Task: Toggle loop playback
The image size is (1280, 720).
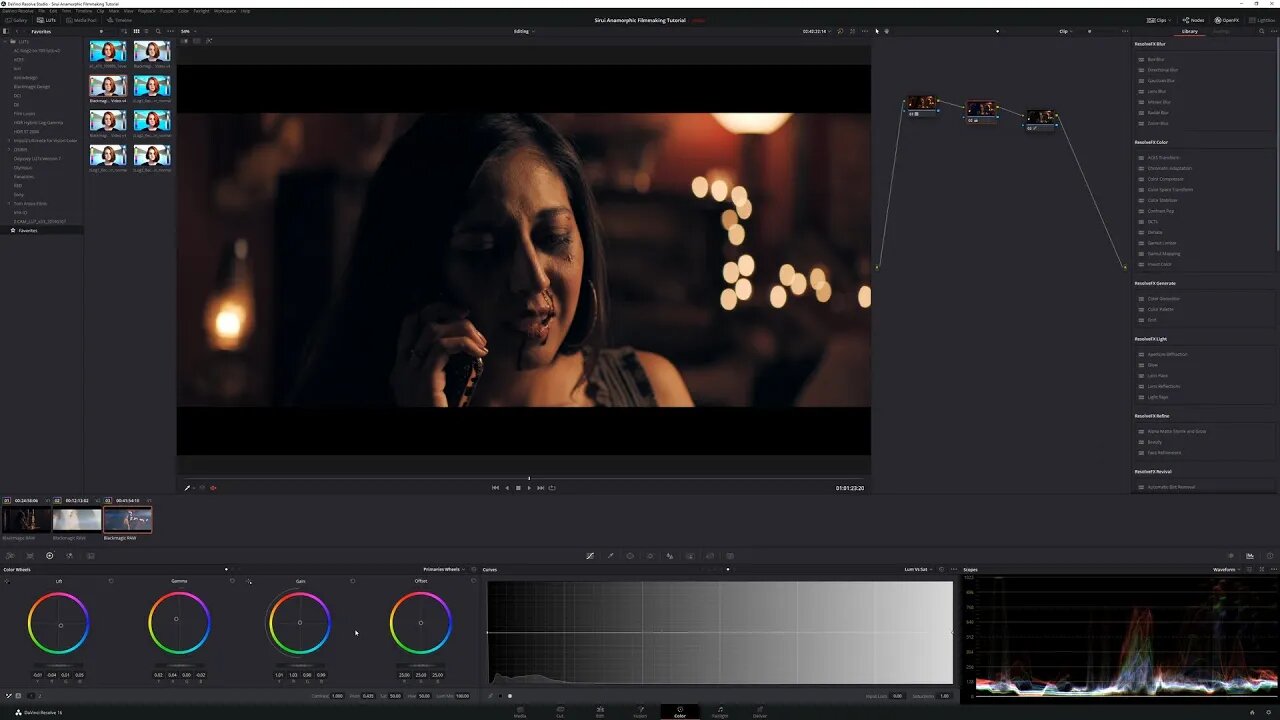Action: coord(552,488)
